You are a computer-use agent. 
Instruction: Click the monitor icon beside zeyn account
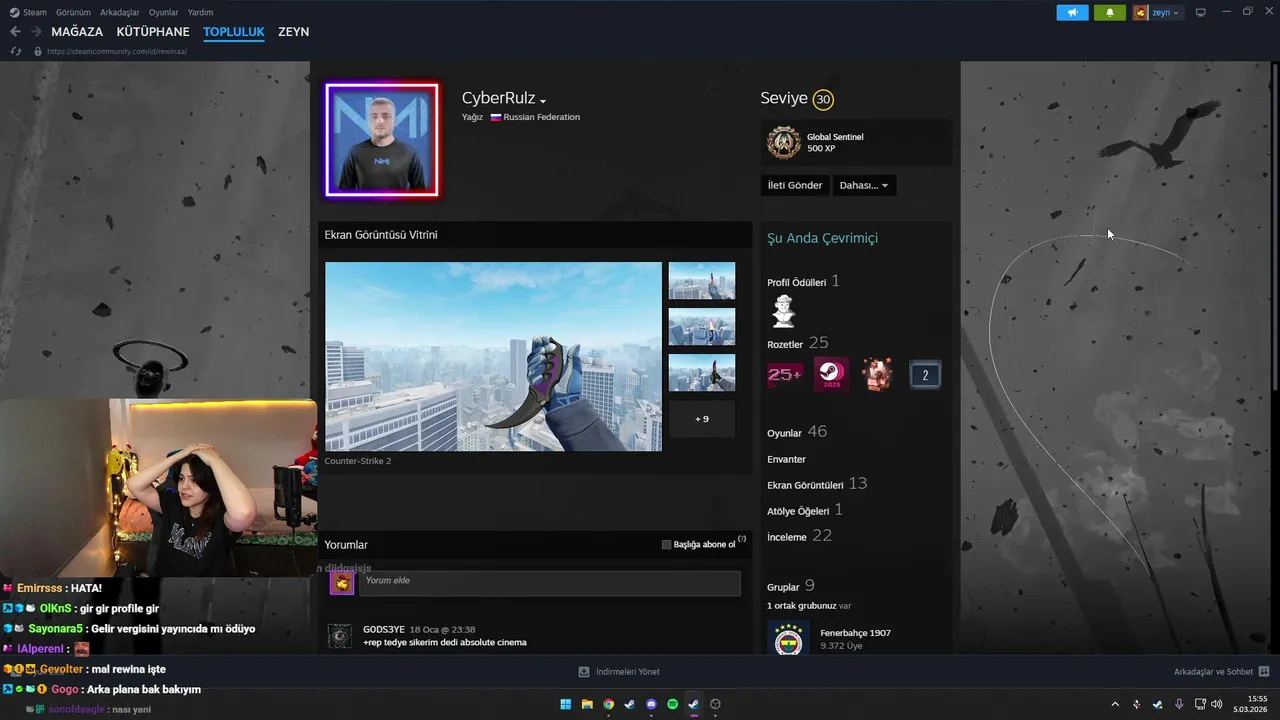(x=1200, y=12)
